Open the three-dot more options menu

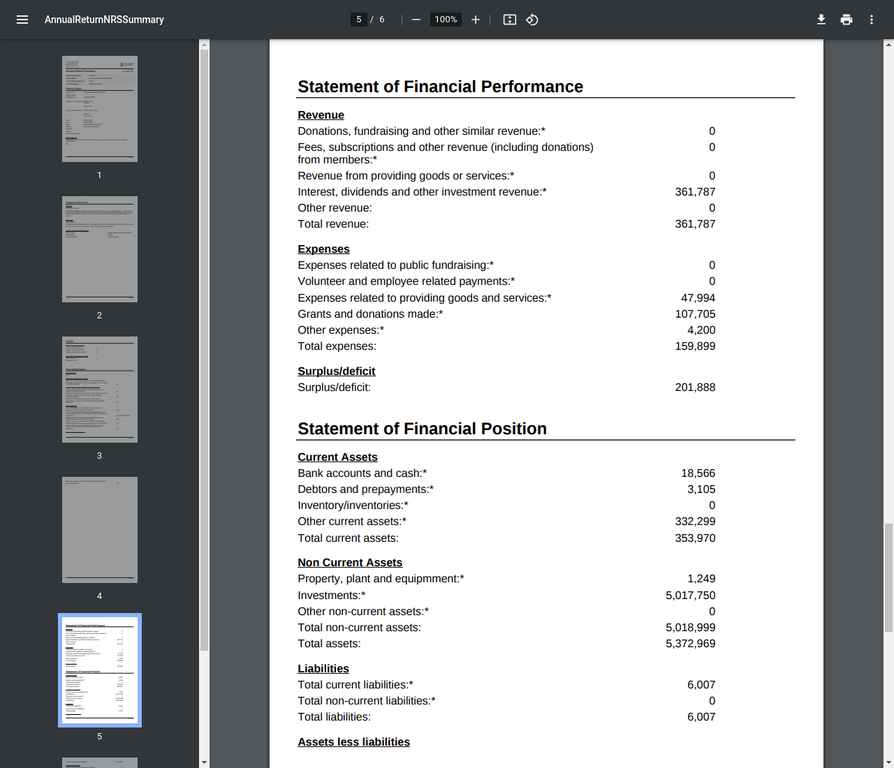click(x=871, y=19)
